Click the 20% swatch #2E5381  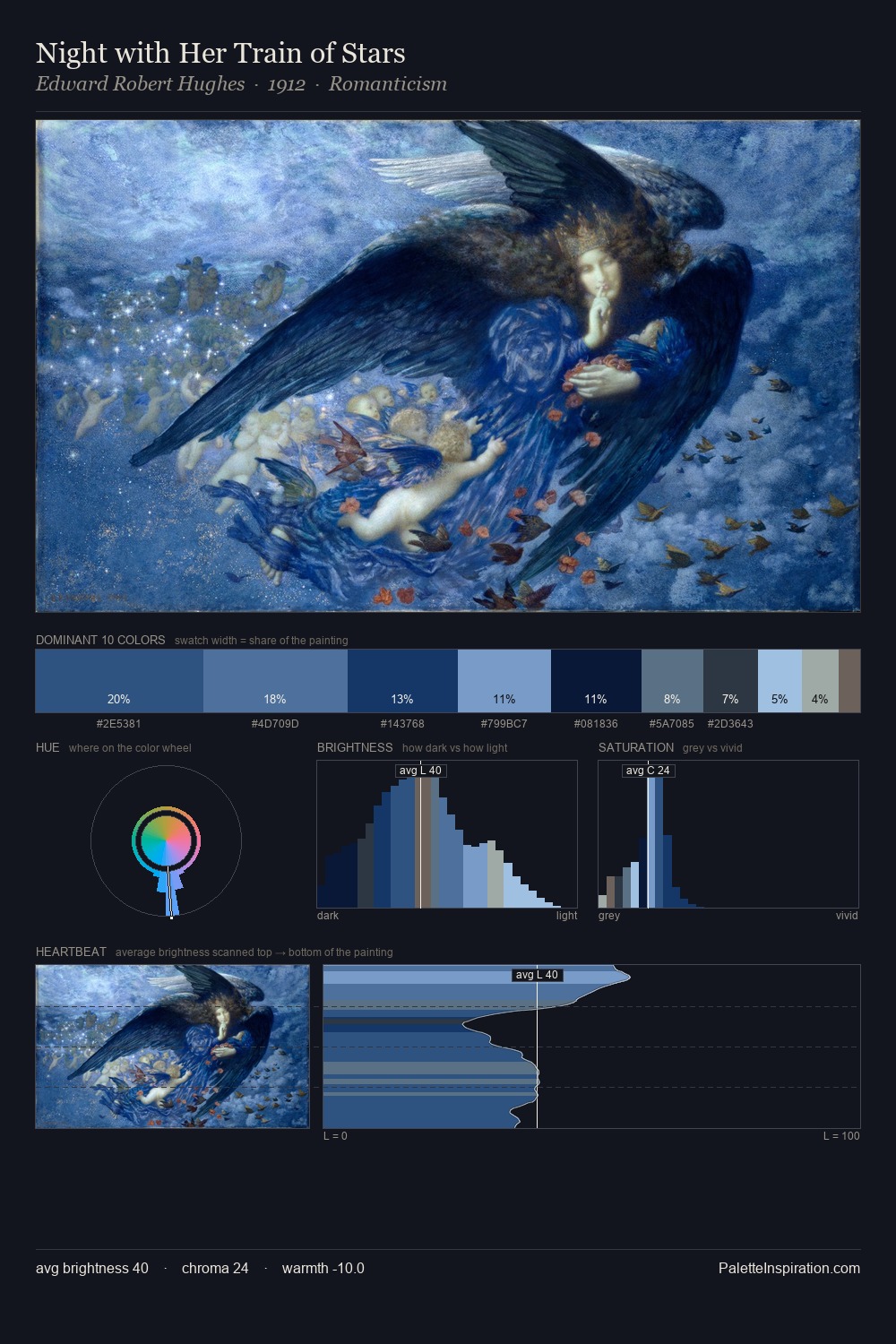[x=119, y=681]
